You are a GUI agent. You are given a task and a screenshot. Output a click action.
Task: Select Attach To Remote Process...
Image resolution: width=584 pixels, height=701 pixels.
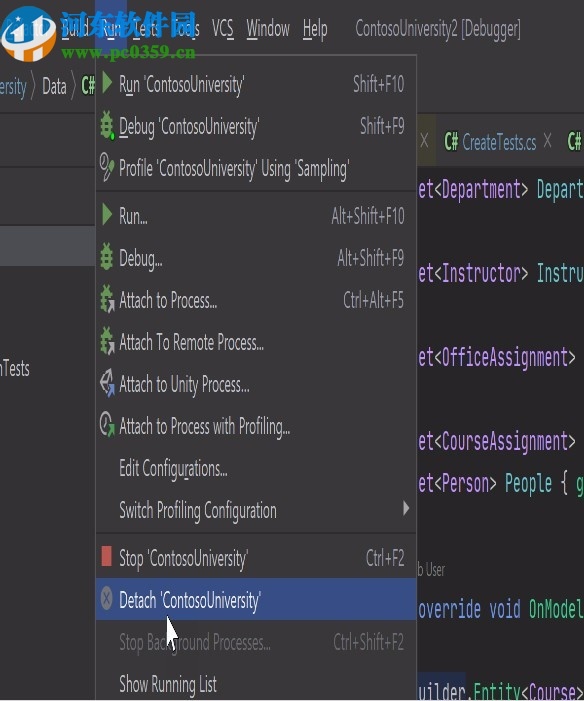pyautogui.click(x=256, y=342)
